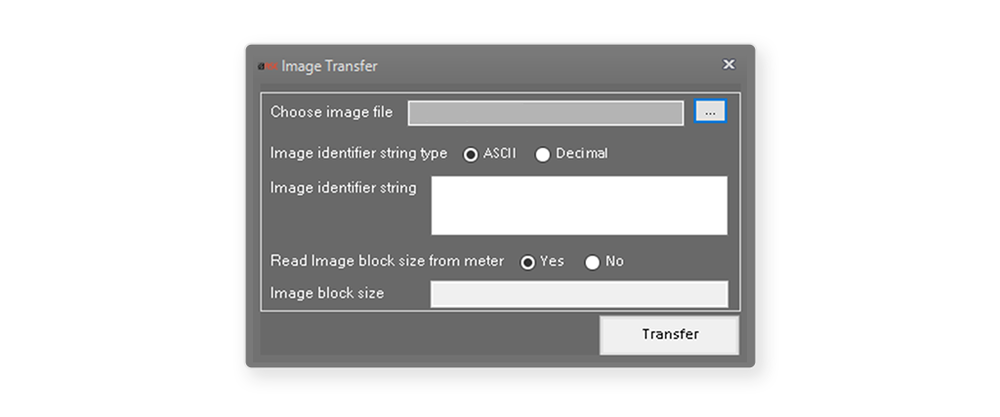Click the "Choose image file" label
The height and width of the screenshot is (417, 1000).
coord(331,112)
